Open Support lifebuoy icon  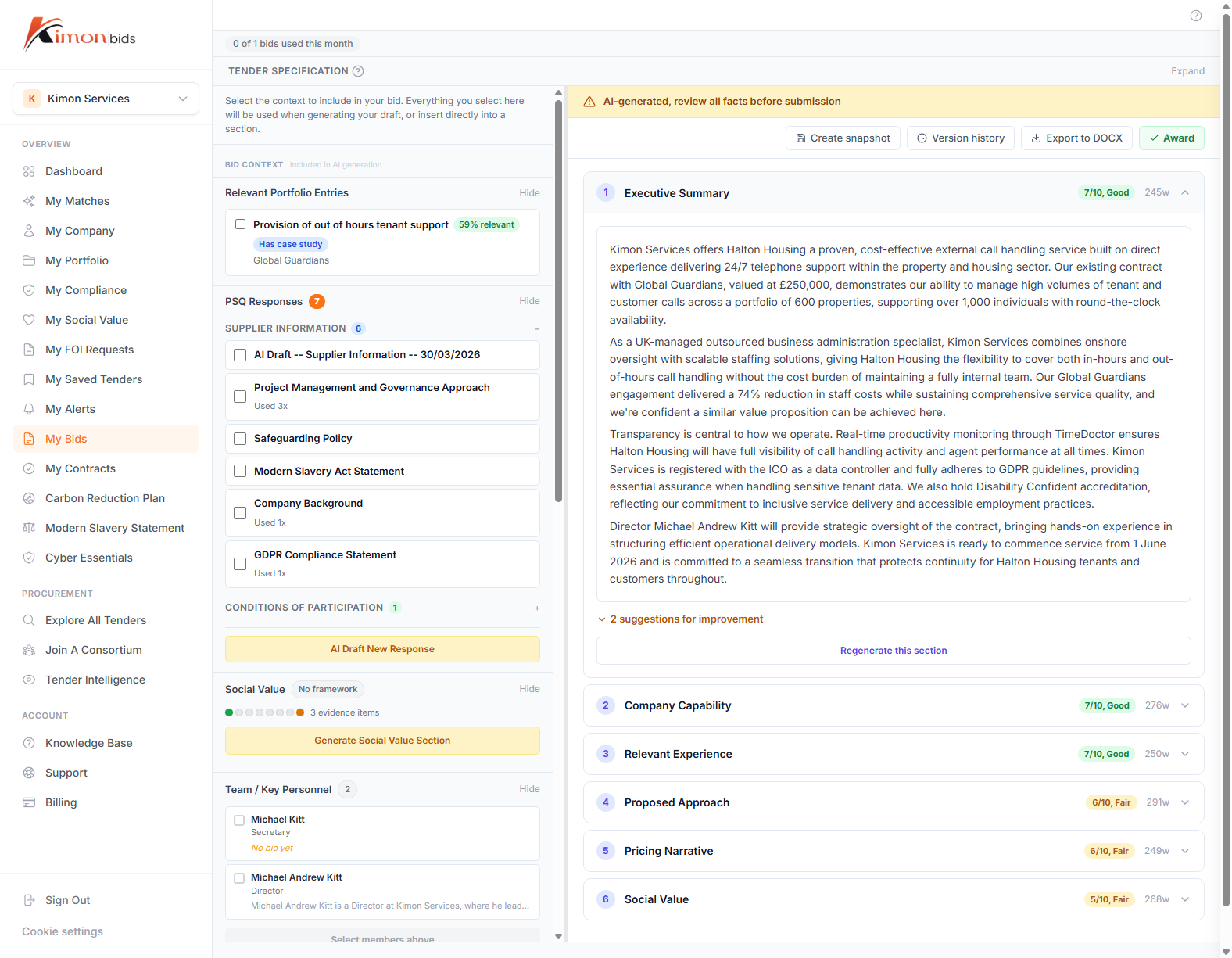29,773
